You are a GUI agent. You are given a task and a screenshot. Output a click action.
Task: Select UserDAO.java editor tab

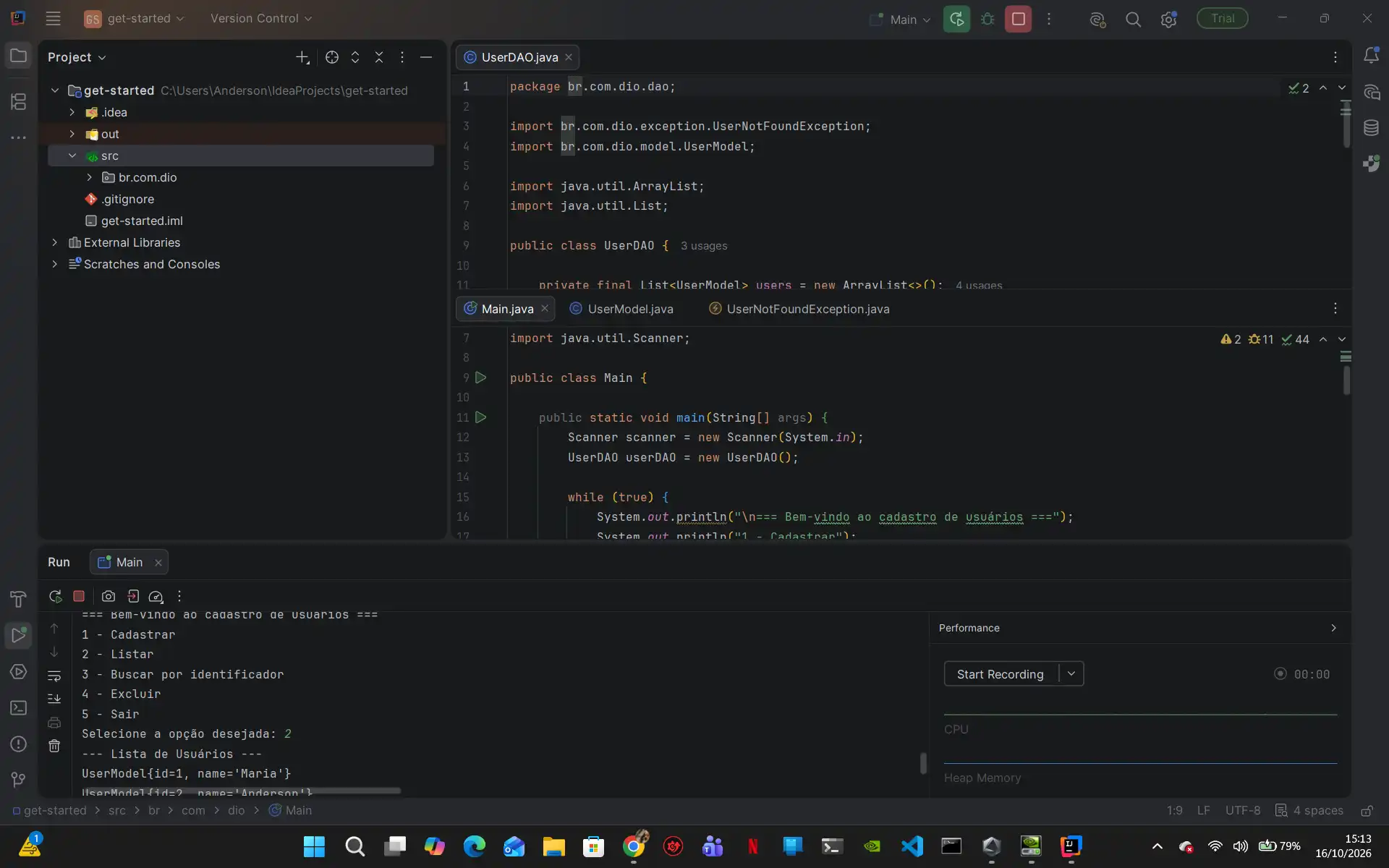point(518,57)
